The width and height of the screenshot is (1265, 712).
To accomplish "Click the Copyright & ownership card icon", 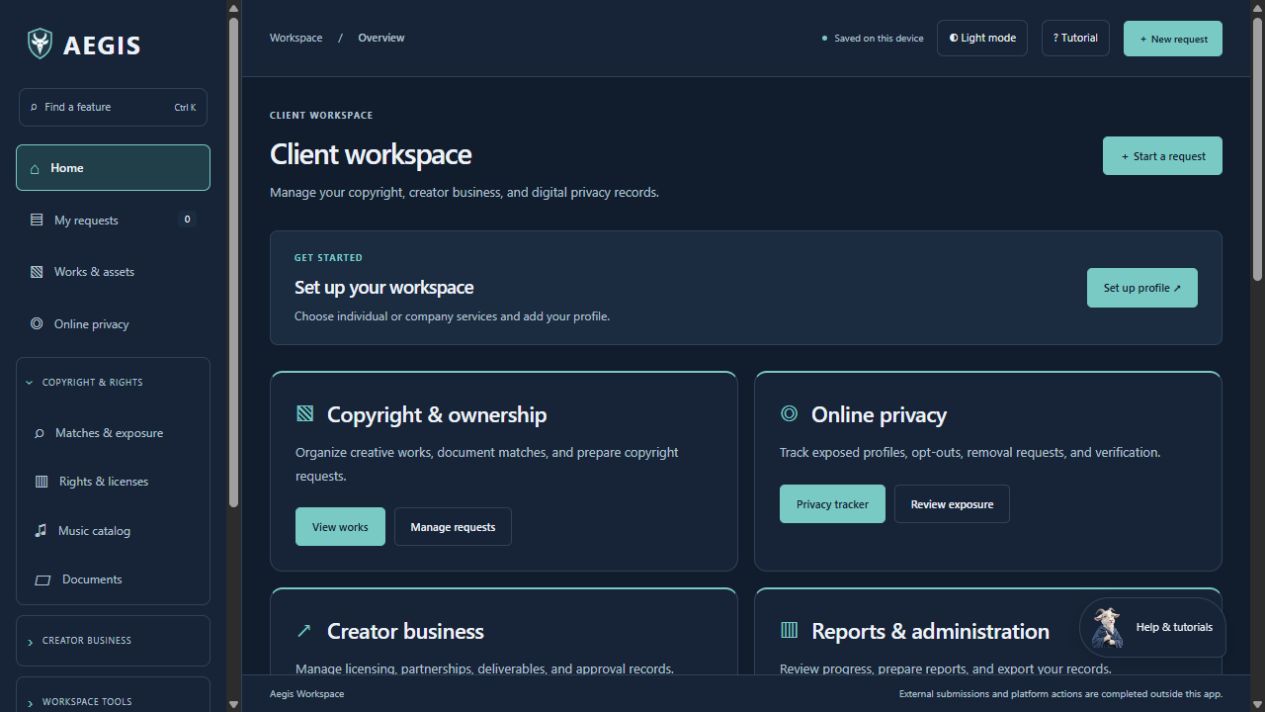I will pos(305,414).
